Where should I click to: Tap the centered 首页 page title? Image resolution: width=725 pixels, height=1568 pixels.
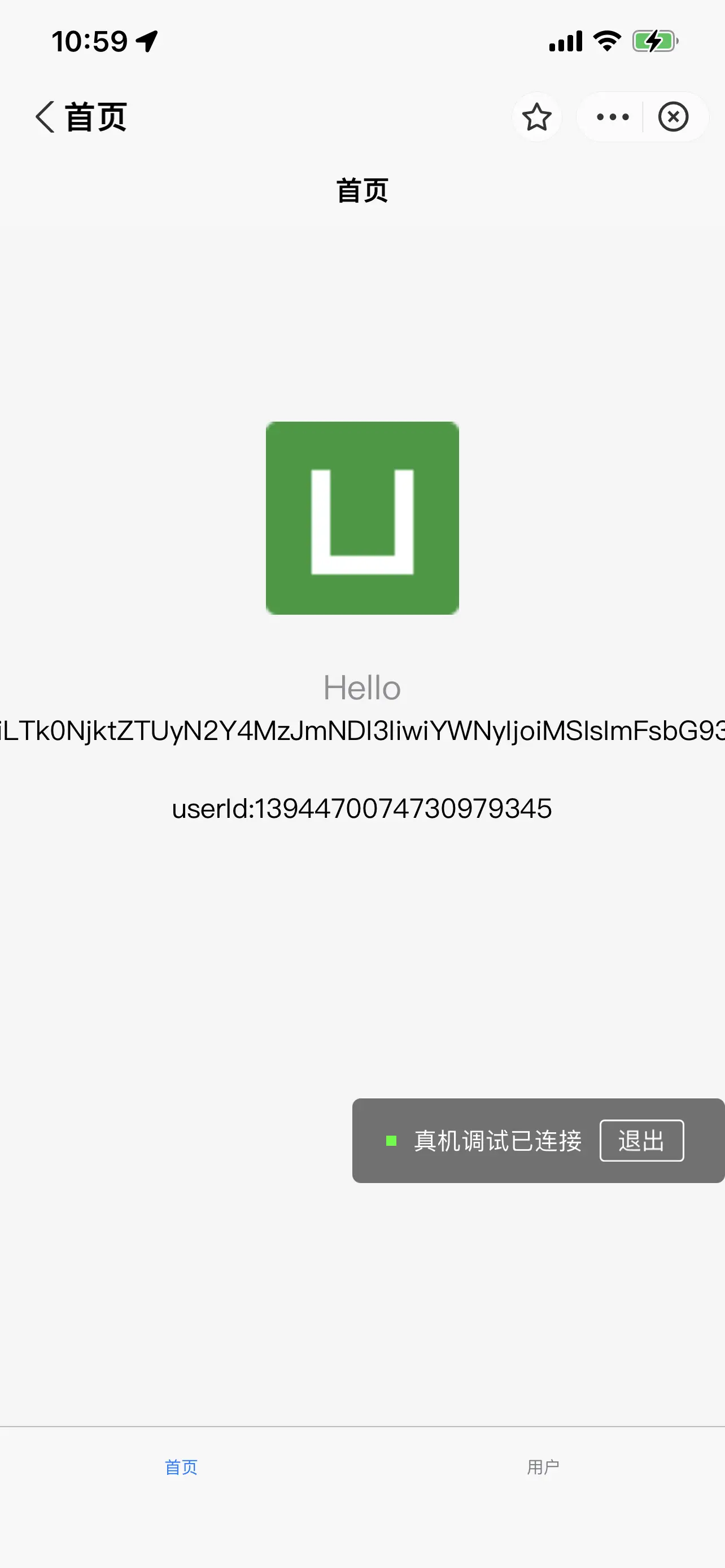(362, 191)
